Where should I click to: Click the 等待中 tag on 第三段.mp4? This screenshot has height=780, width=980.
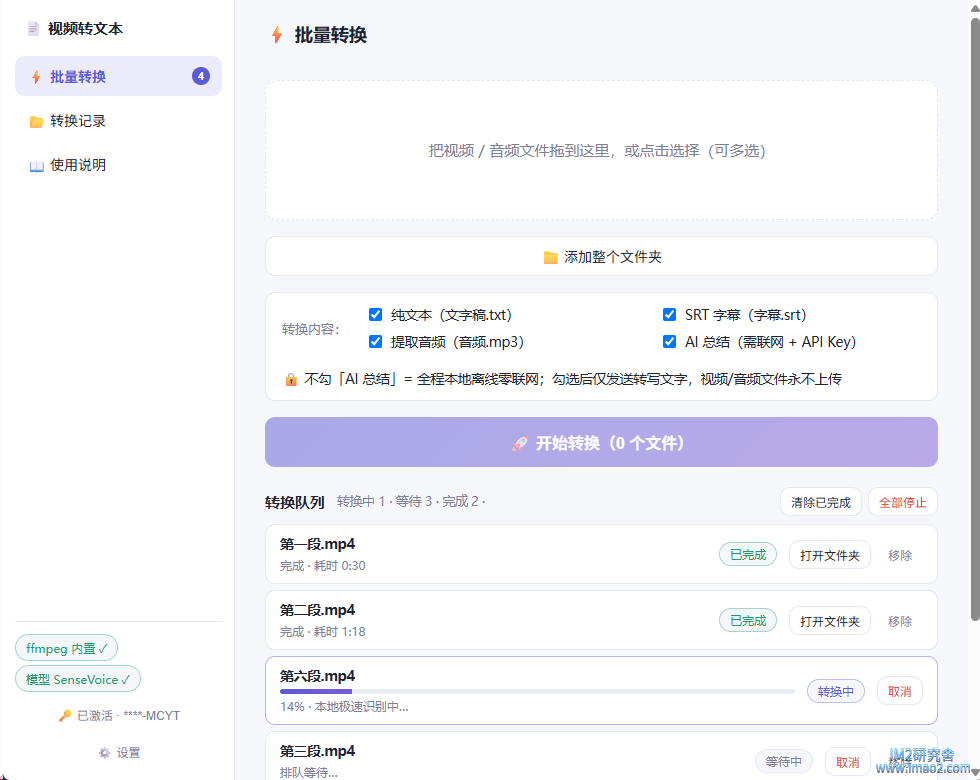coord(784,761)
